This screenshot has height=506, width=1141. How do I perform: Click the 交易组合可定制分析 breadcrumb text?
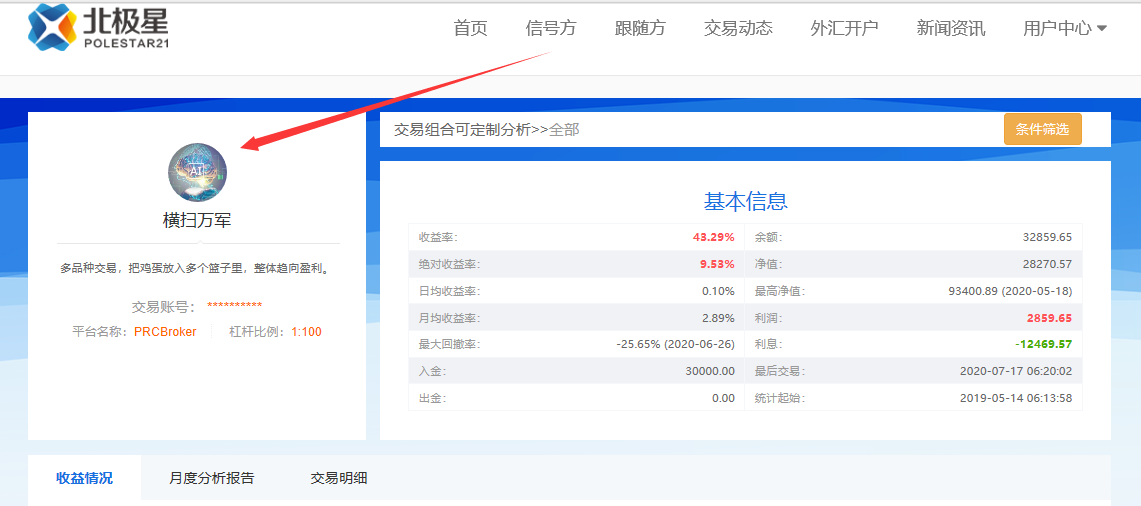click(462, 129)
